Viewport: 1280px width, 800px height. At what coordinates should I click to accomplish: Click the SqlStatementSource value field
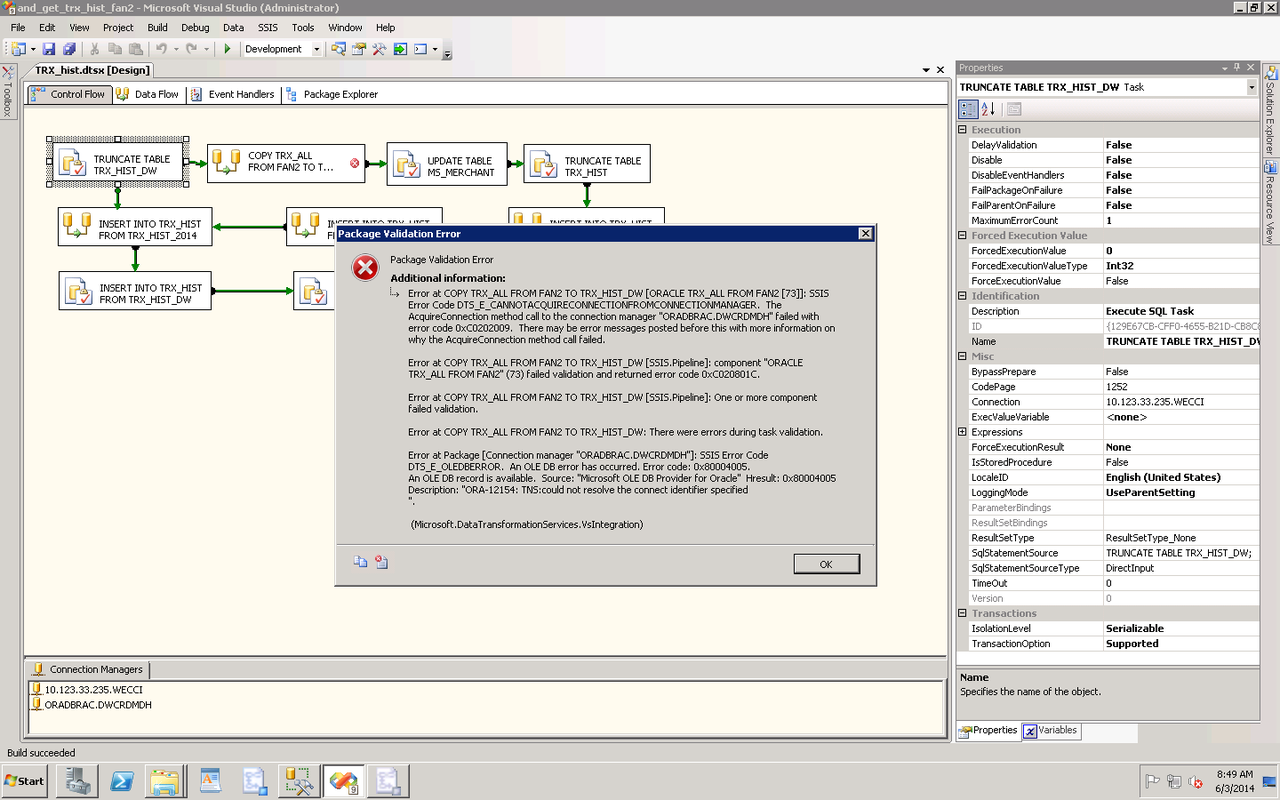[1181, 553]
